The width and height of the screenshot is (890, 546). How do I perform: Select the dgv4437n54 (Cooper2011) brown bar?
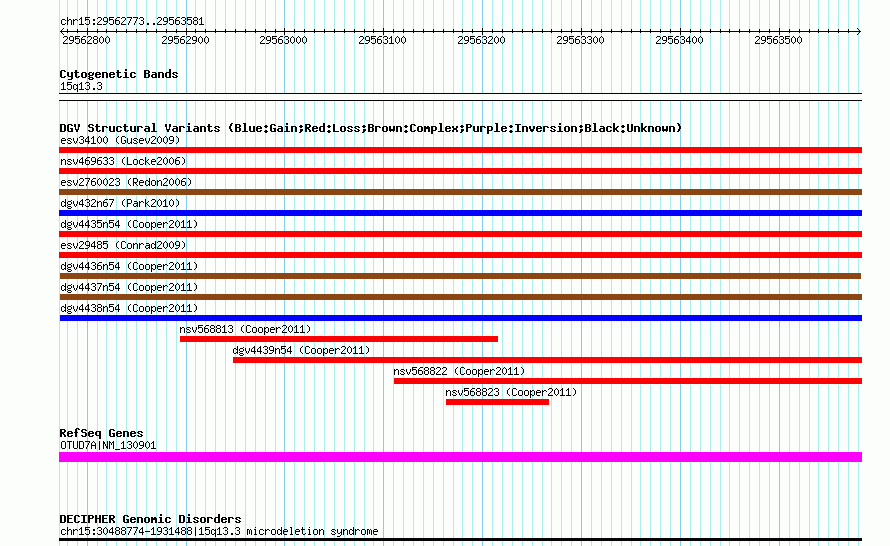pos(460,297)
